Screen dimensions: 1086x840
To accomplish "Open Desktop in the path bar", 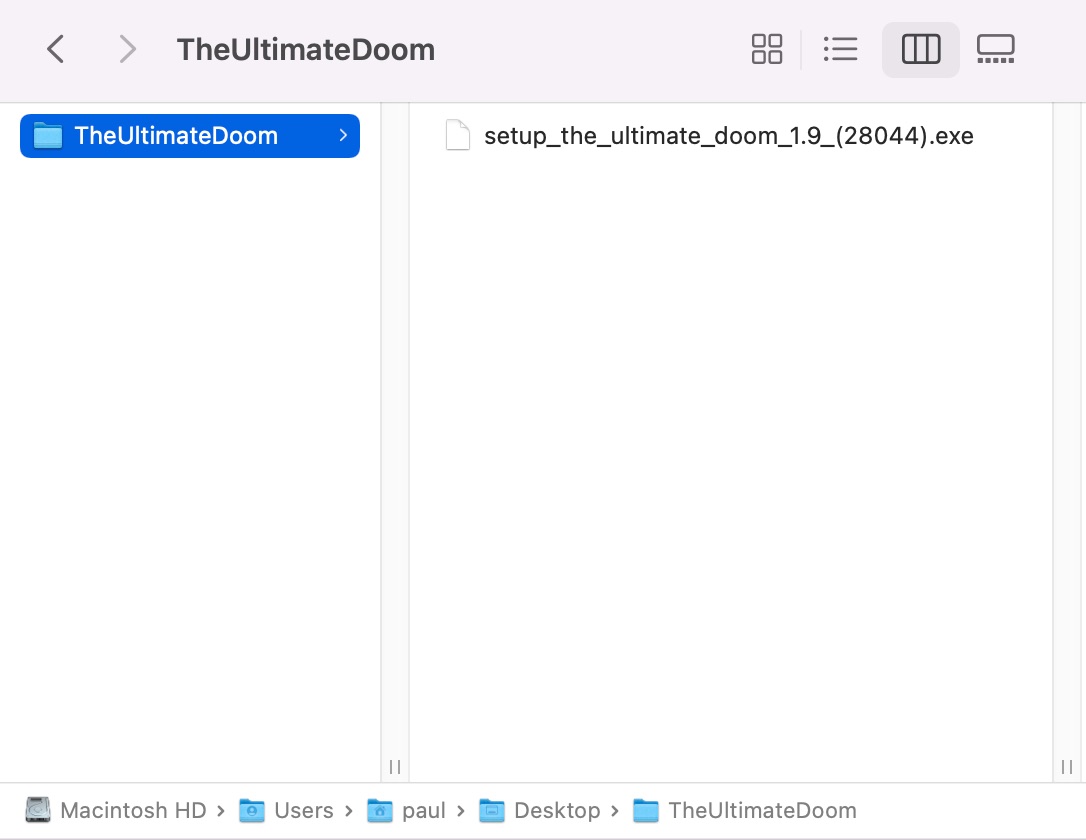I will click(557, 810).
